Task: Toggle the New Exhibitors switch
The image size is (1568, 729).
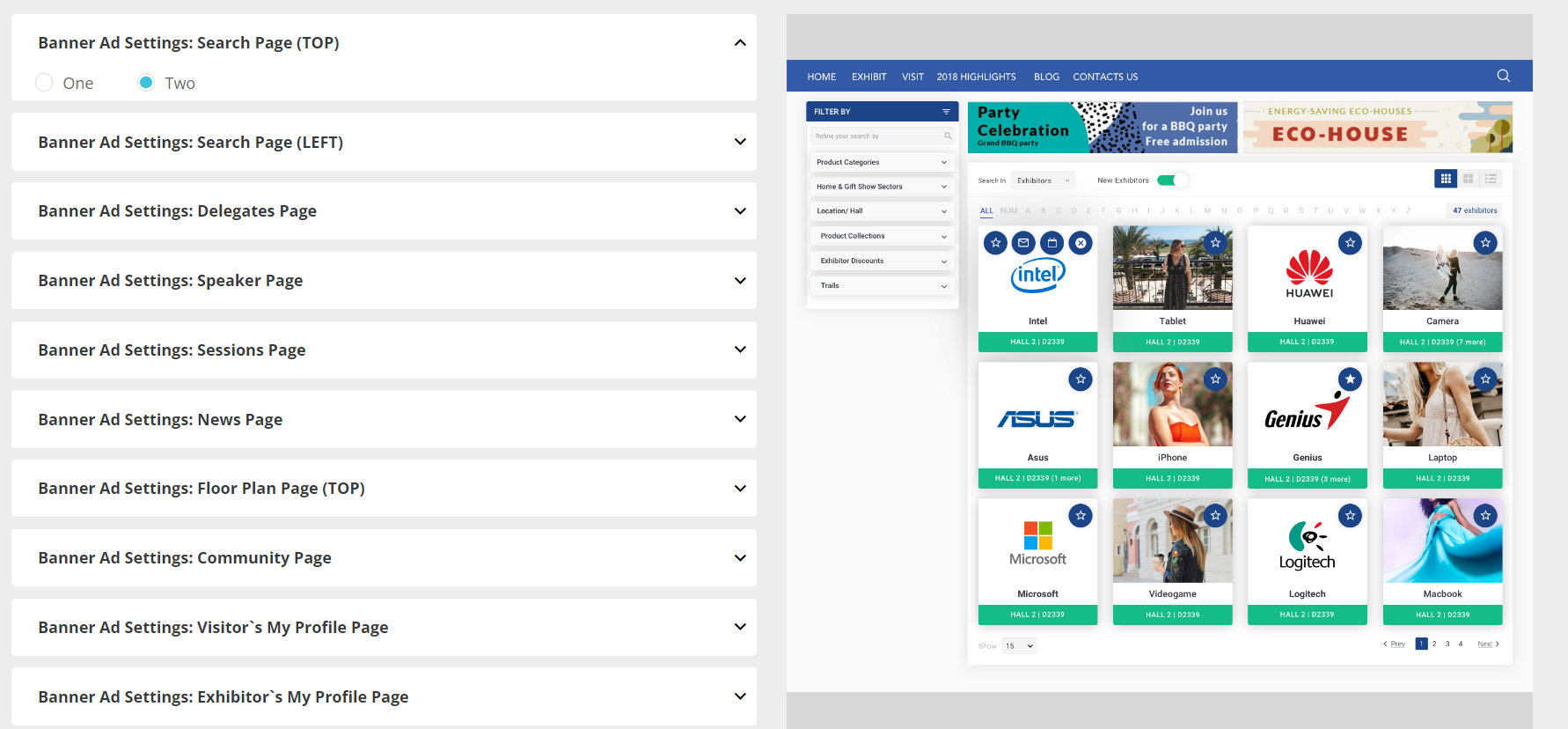Action: [1171, 180]
